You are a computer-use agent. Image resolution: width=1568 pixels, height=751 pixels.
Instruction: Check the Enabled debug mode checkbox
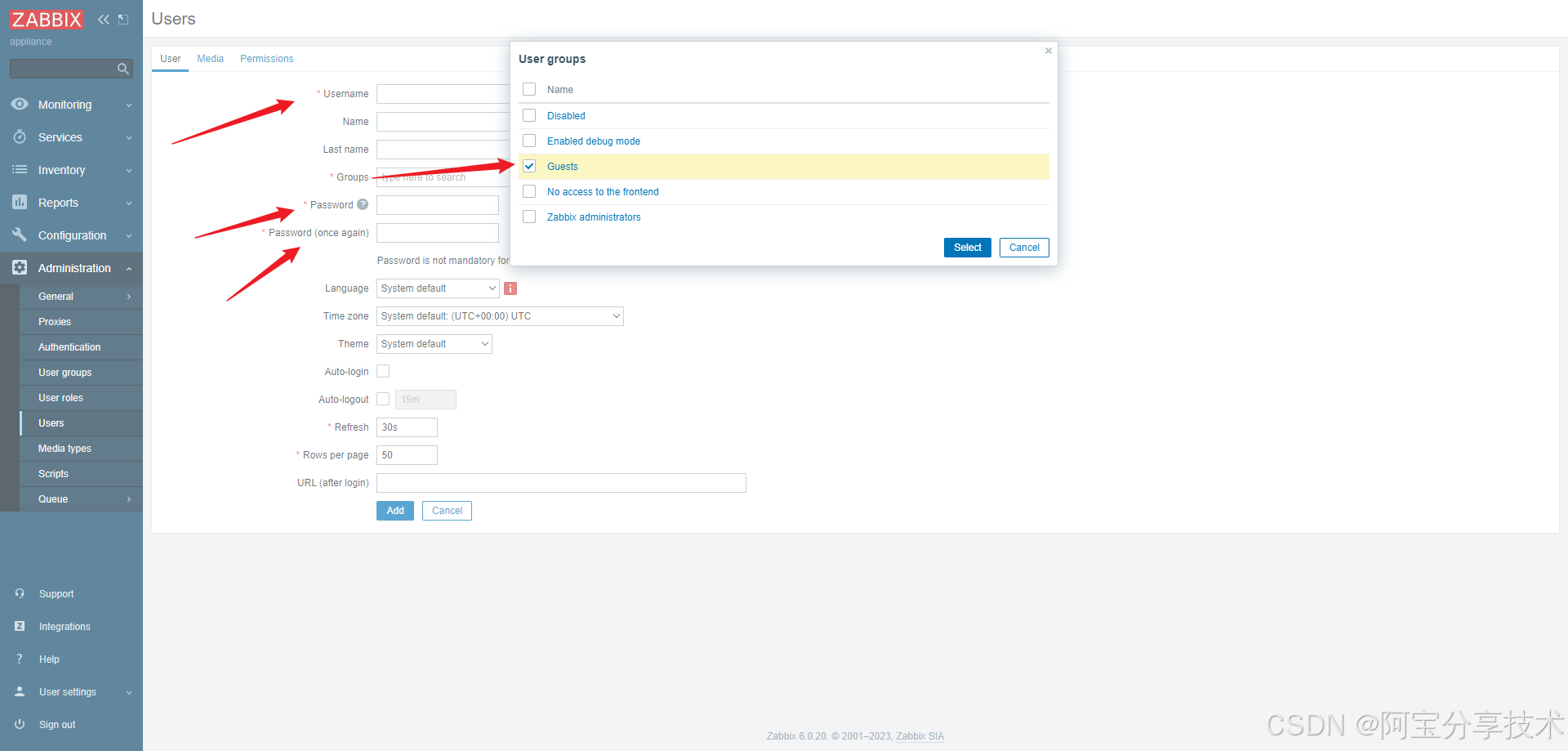[529, 141]
